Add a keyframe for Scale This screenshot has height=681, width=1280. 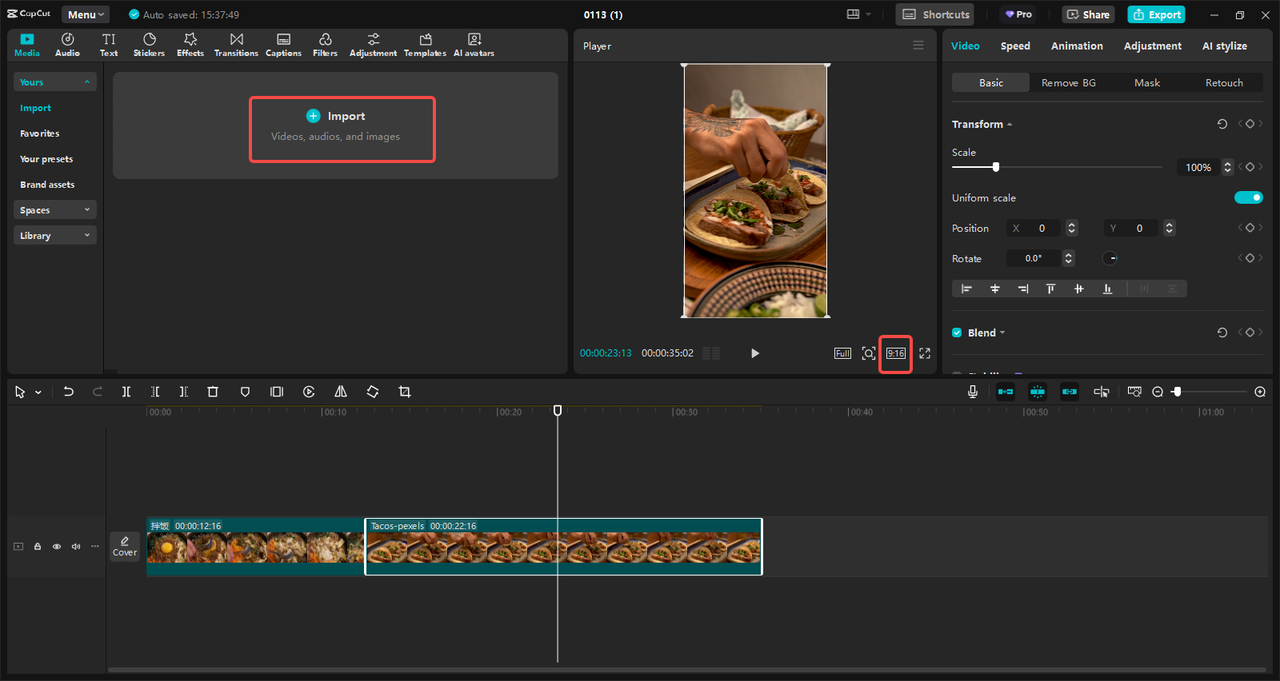(1249, 167)
